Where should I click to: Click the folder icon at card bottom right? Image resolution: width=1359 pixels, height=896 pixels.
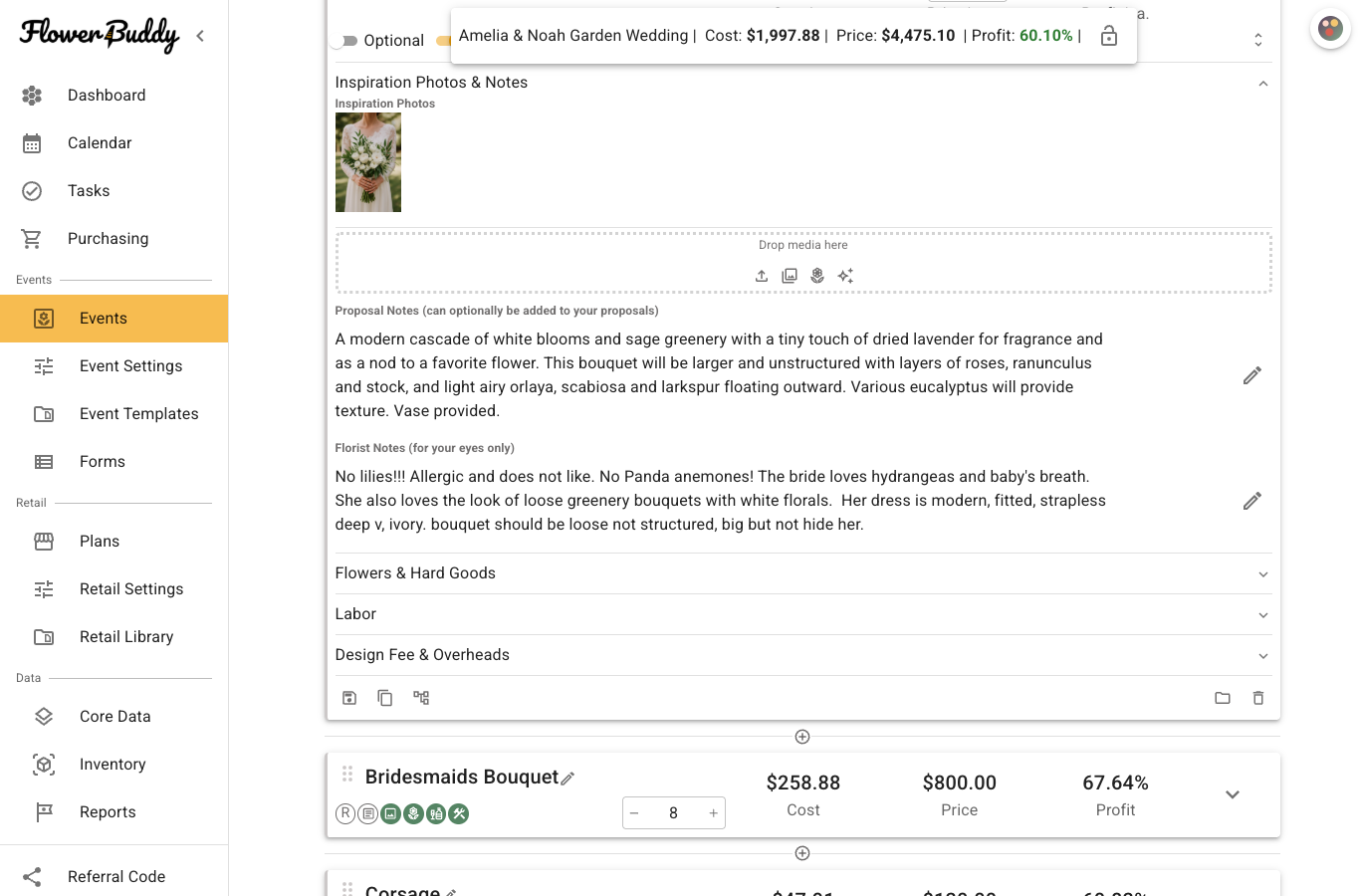(1223, 698)
